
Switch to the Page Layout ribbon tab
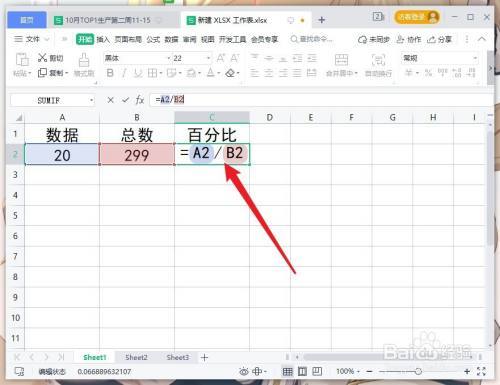[128, 39]
